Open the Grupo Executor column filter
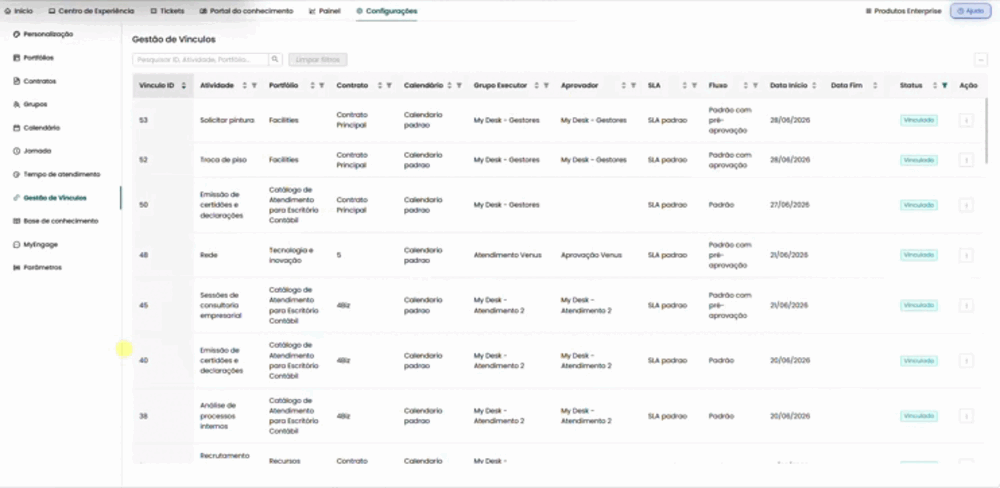The image size is (1000, 488). point(546,85)
